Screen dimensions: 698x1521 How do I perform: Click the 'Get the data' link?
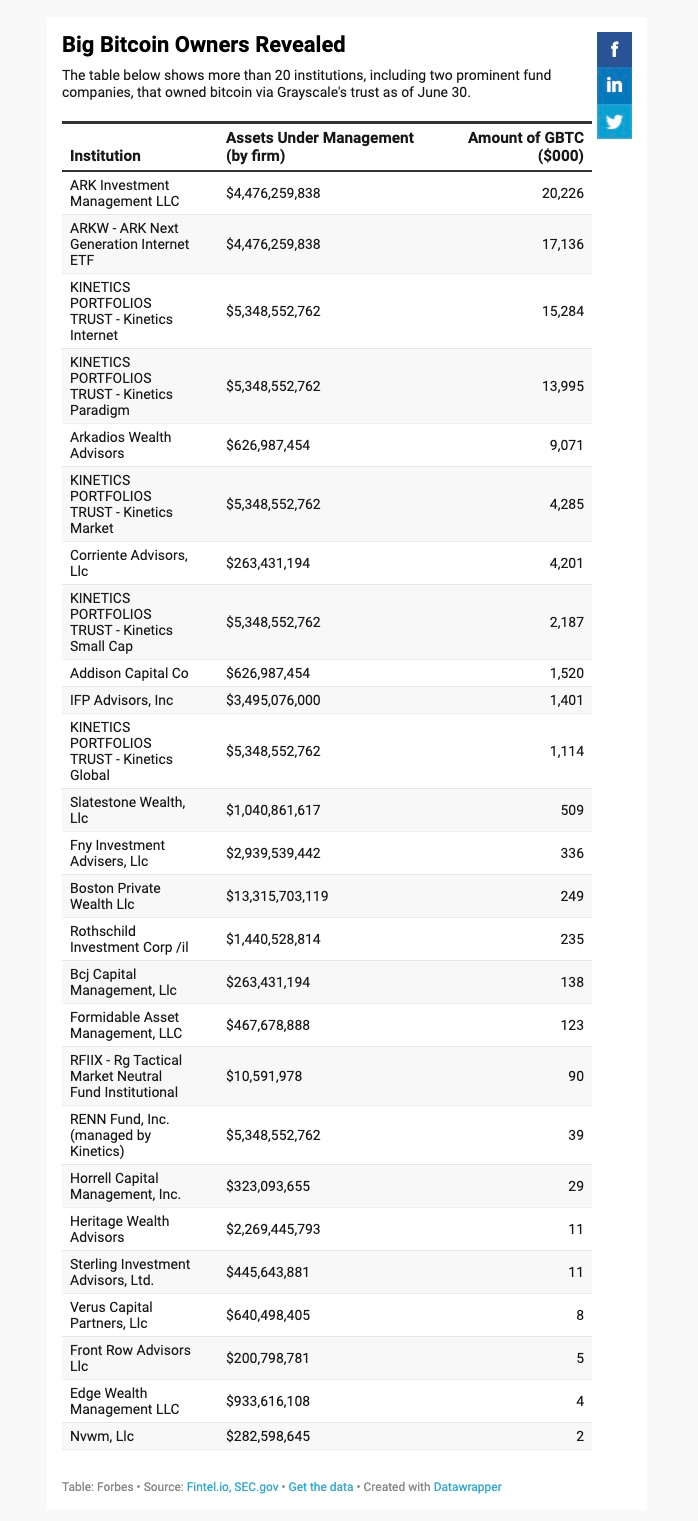(320, 1487)
